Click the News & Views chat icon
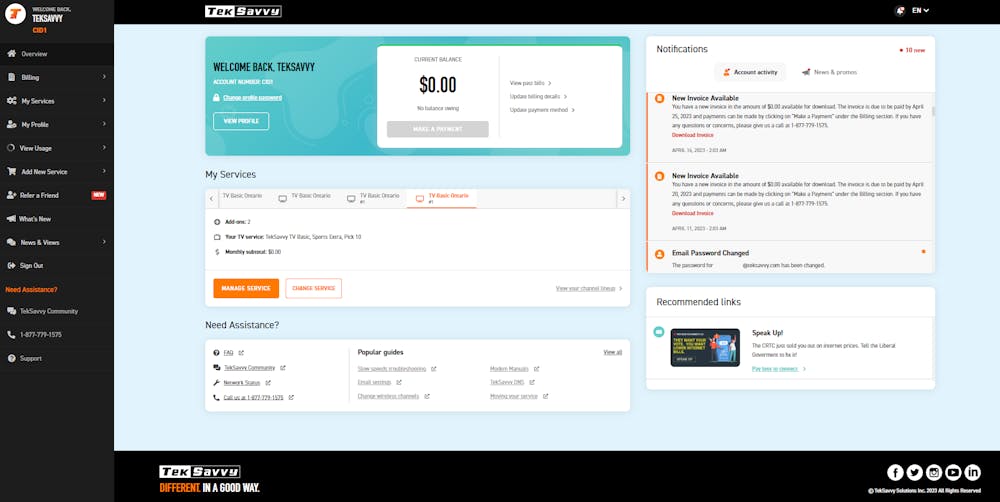 point(11,242)
